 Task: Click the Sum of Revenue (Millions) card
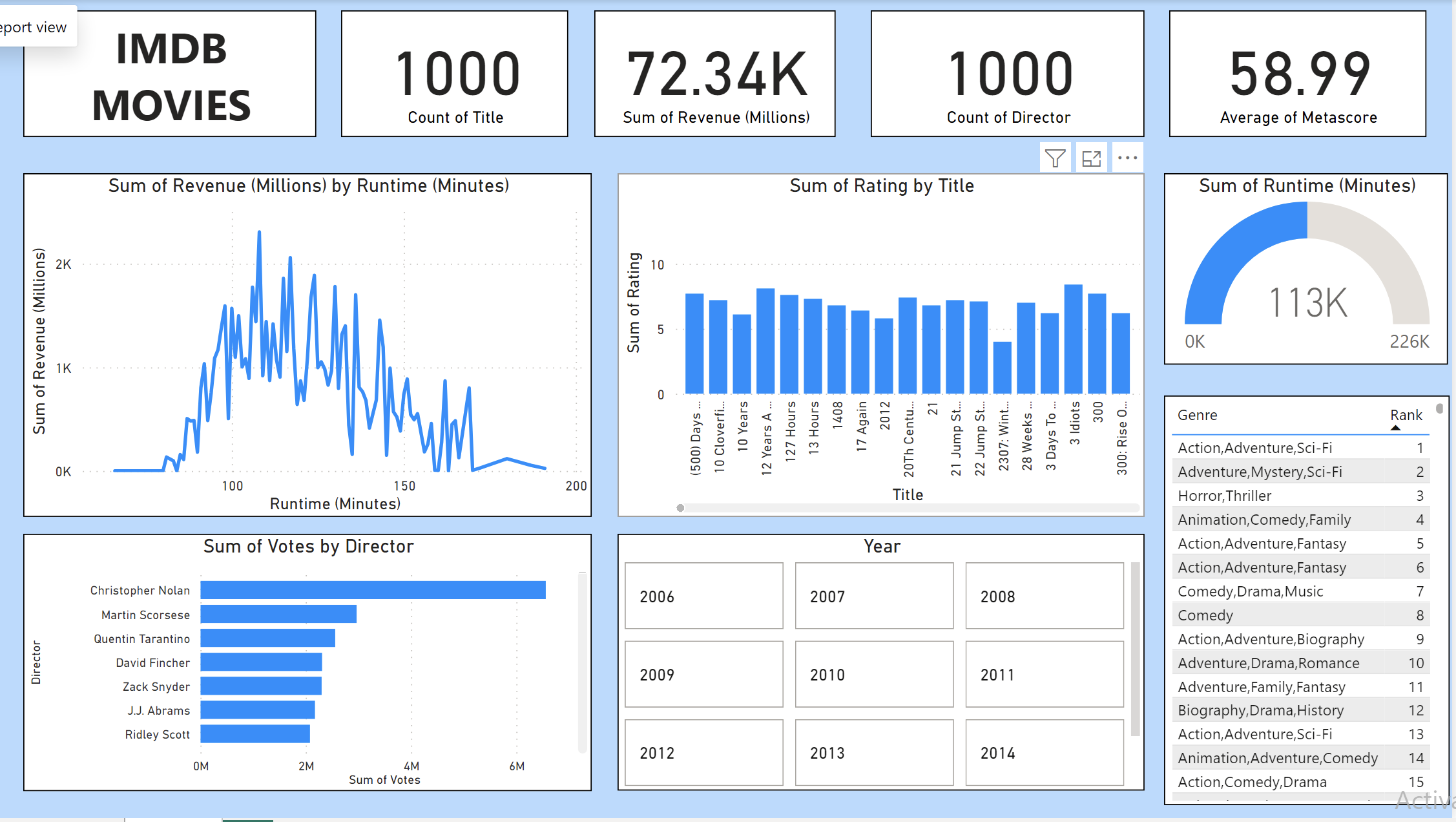(x=714, y=74)
